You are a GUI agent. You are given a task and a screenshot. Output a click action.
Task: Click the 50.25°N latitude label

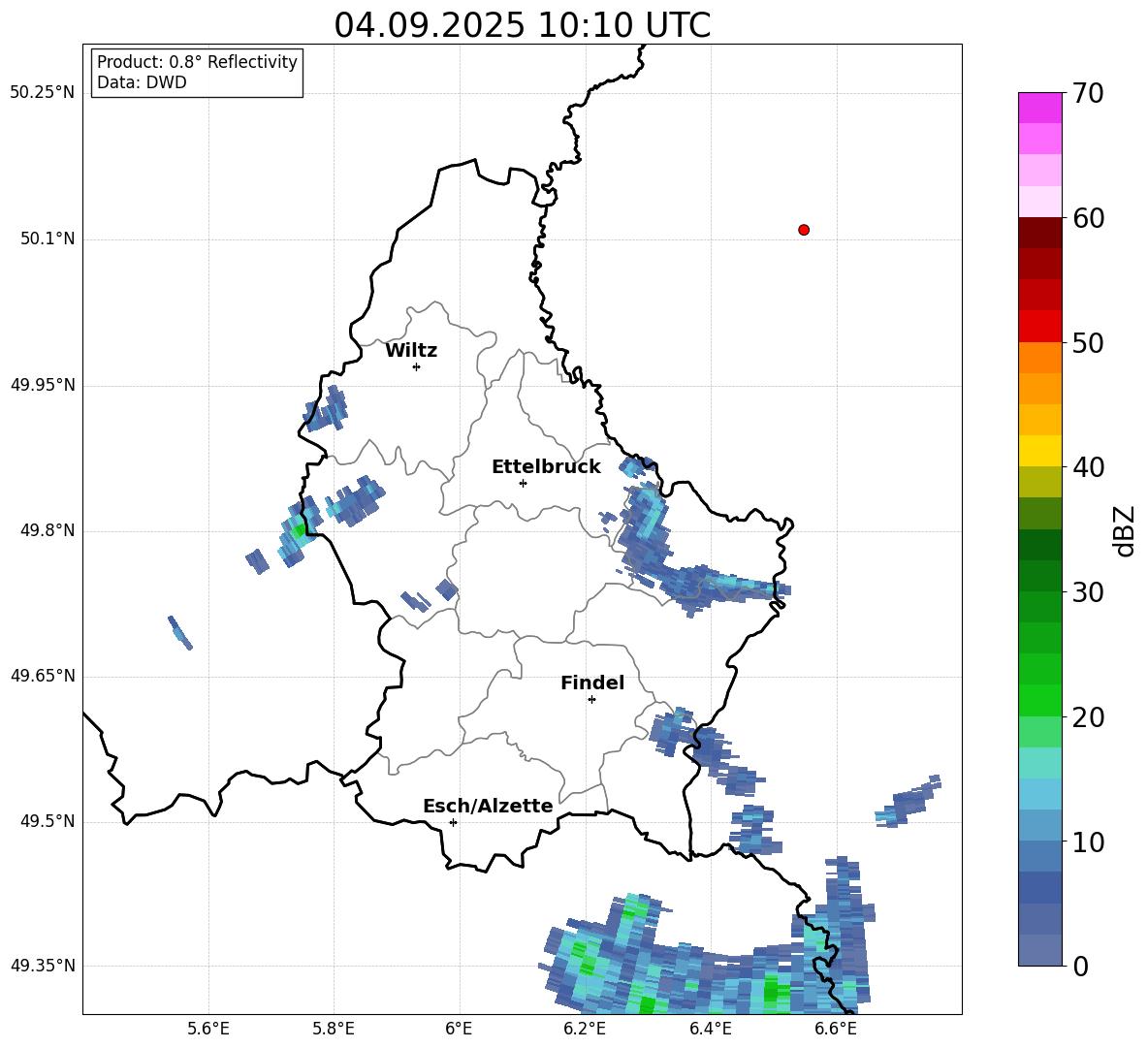tap(43, 93)
